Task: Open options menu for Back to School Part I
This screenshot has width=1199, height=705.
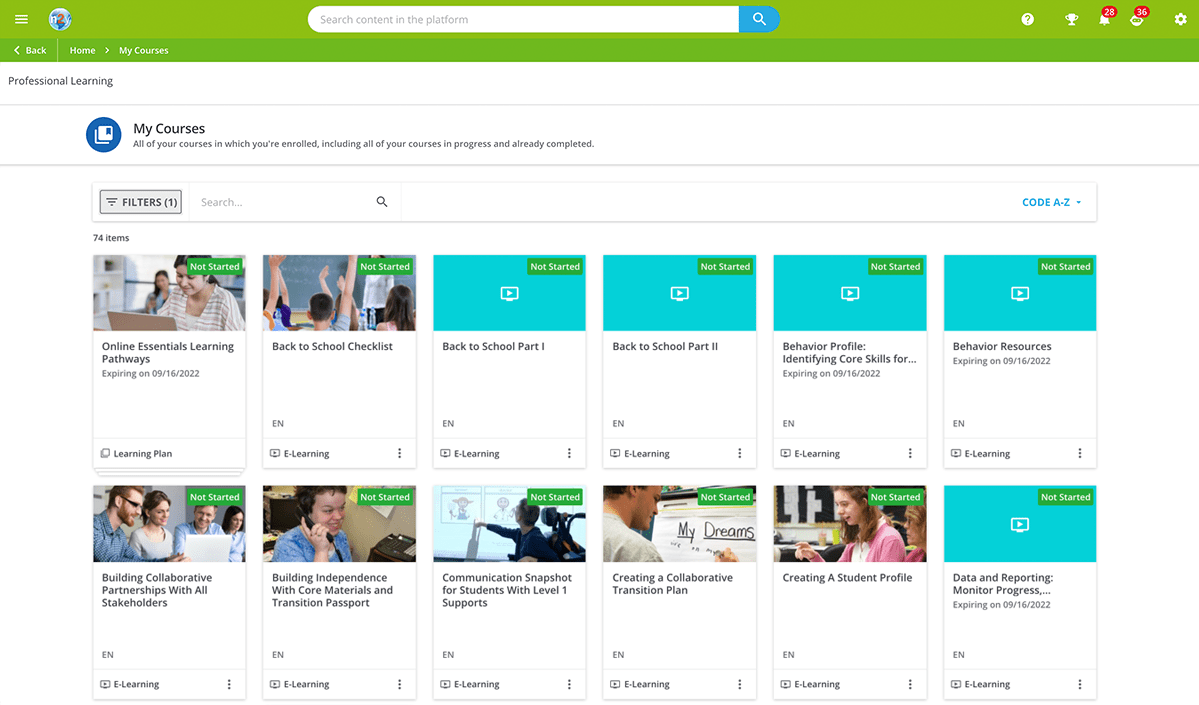Action: [x=569, y=453]
